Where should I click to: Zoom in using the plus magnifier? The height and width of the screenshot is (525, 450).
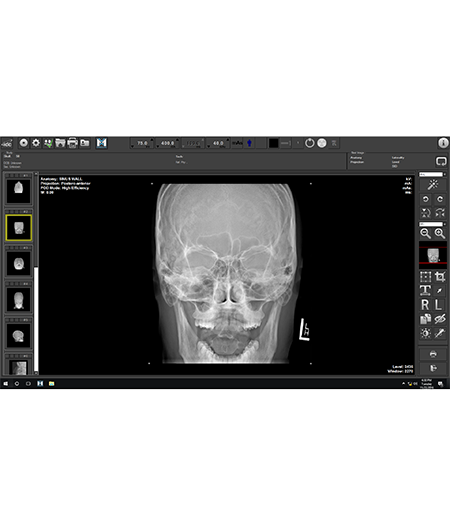[x=440, y=233]
